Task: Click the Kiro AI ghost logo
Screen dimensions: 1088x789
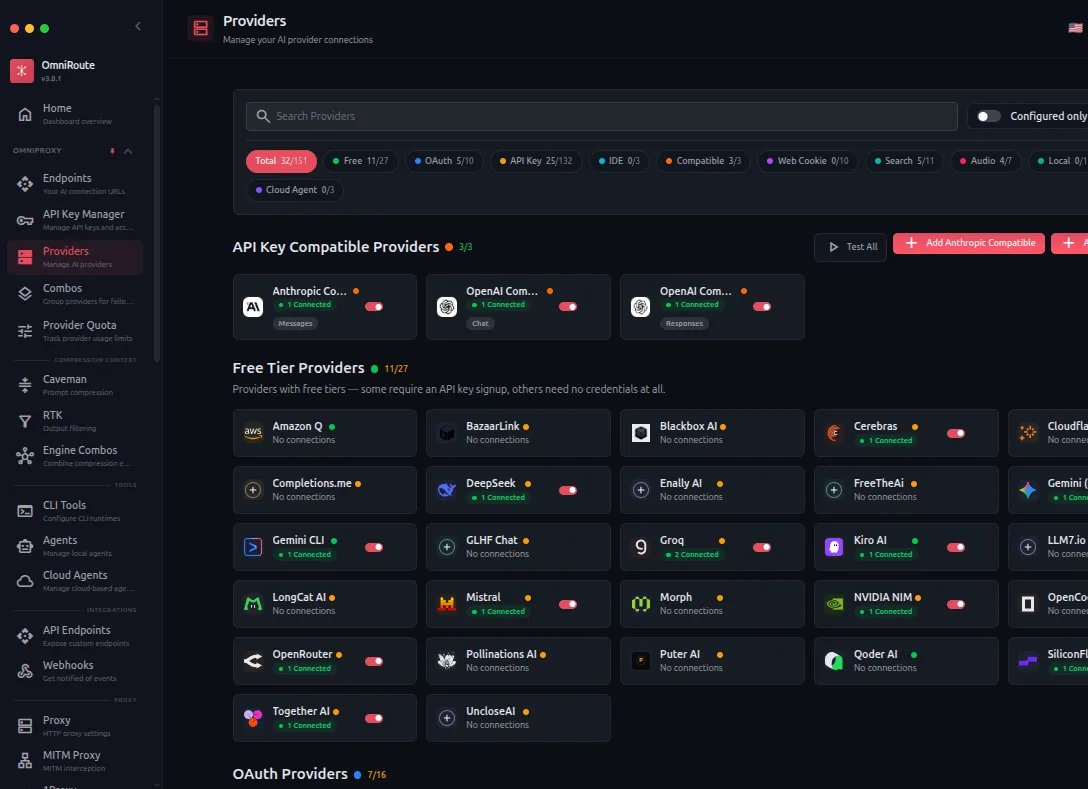Action: pos(834,547)
